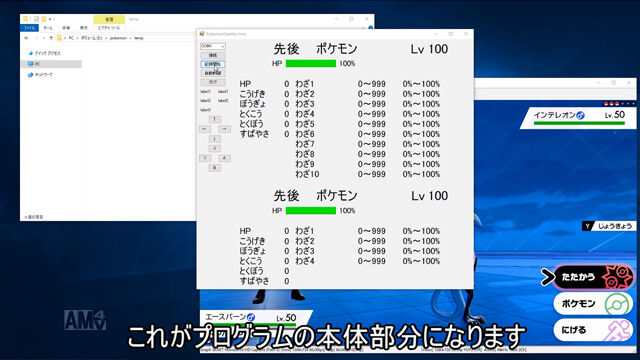Click the yellow 管理 contextual tab in Explorer
This screenshot has width=640, height=360.
pos(109,19)
